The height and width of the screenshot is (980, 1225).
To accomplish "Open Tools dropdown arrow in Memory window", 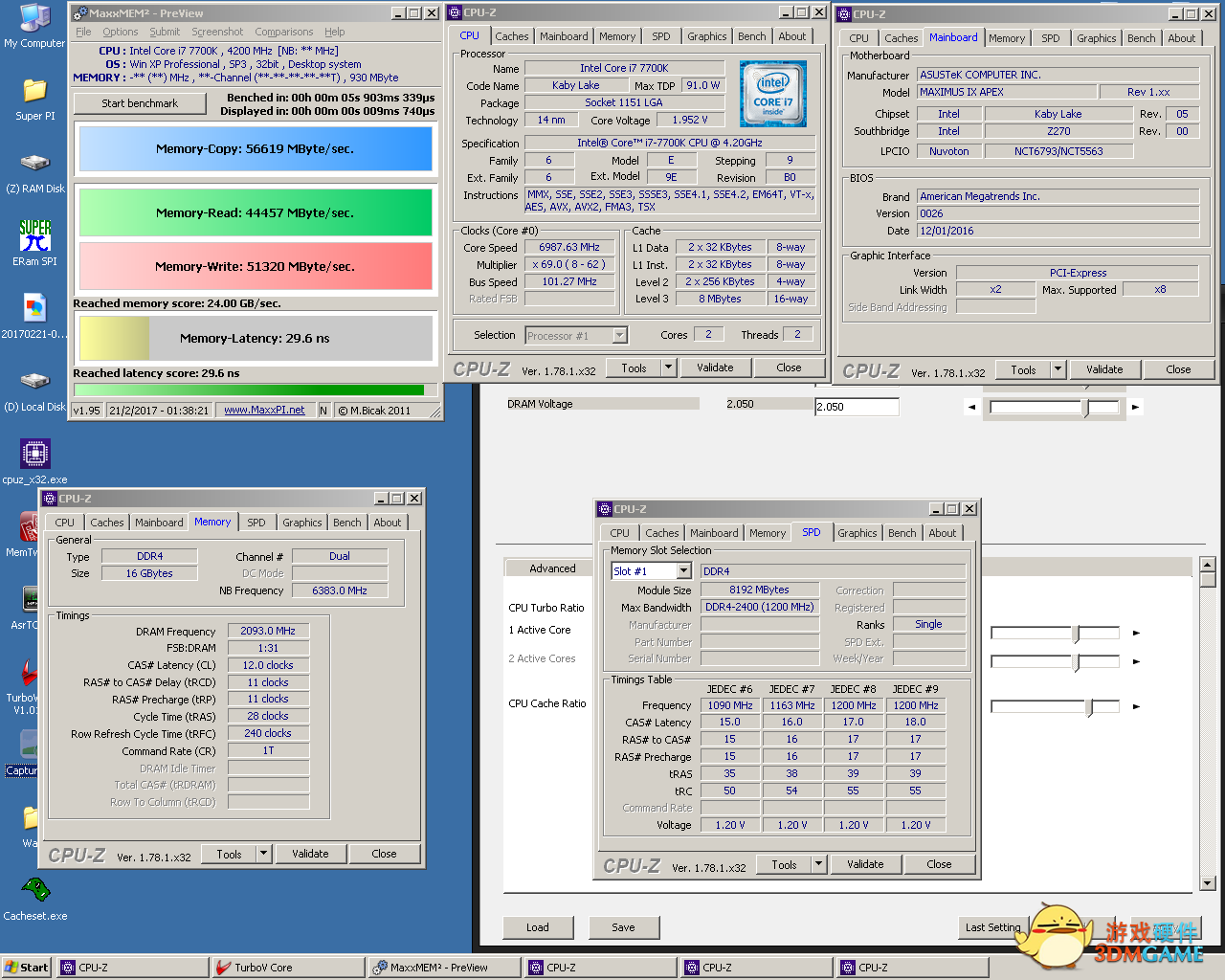I will click(264, 854).
